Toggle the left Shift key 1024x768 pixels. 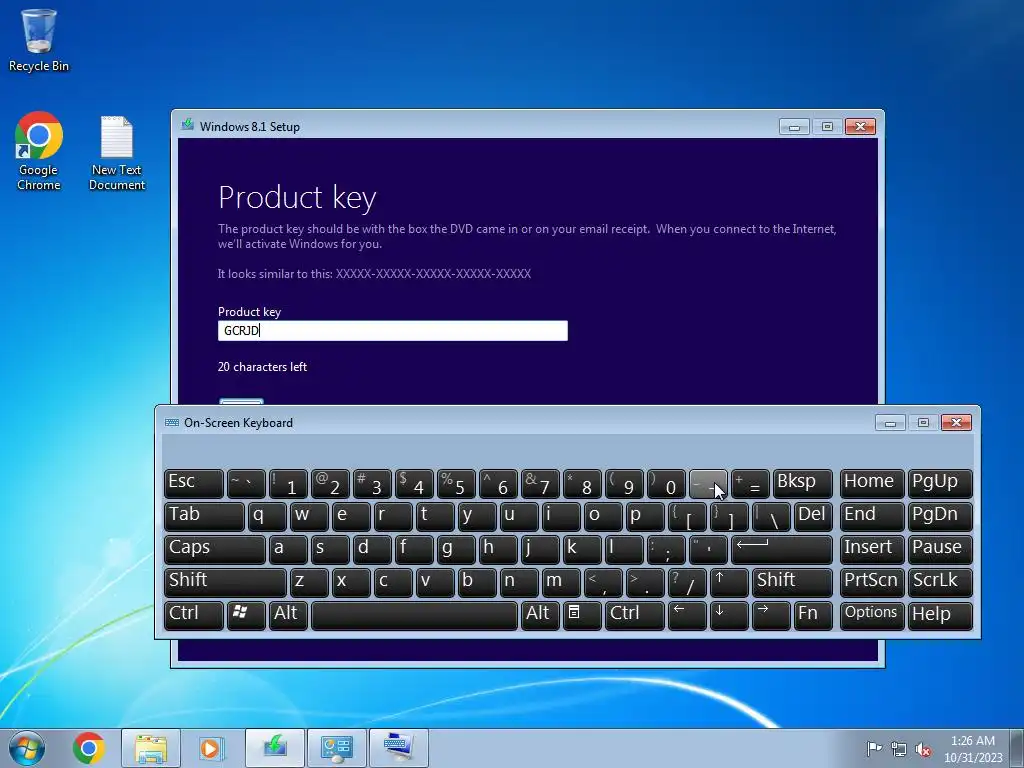click(225, 581)
